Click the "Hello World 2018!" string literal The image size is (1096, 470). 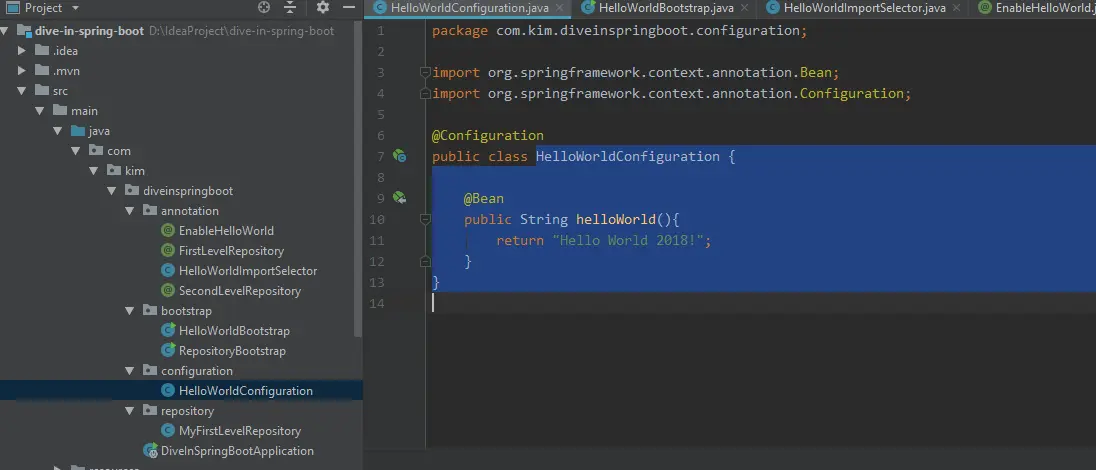628,241
